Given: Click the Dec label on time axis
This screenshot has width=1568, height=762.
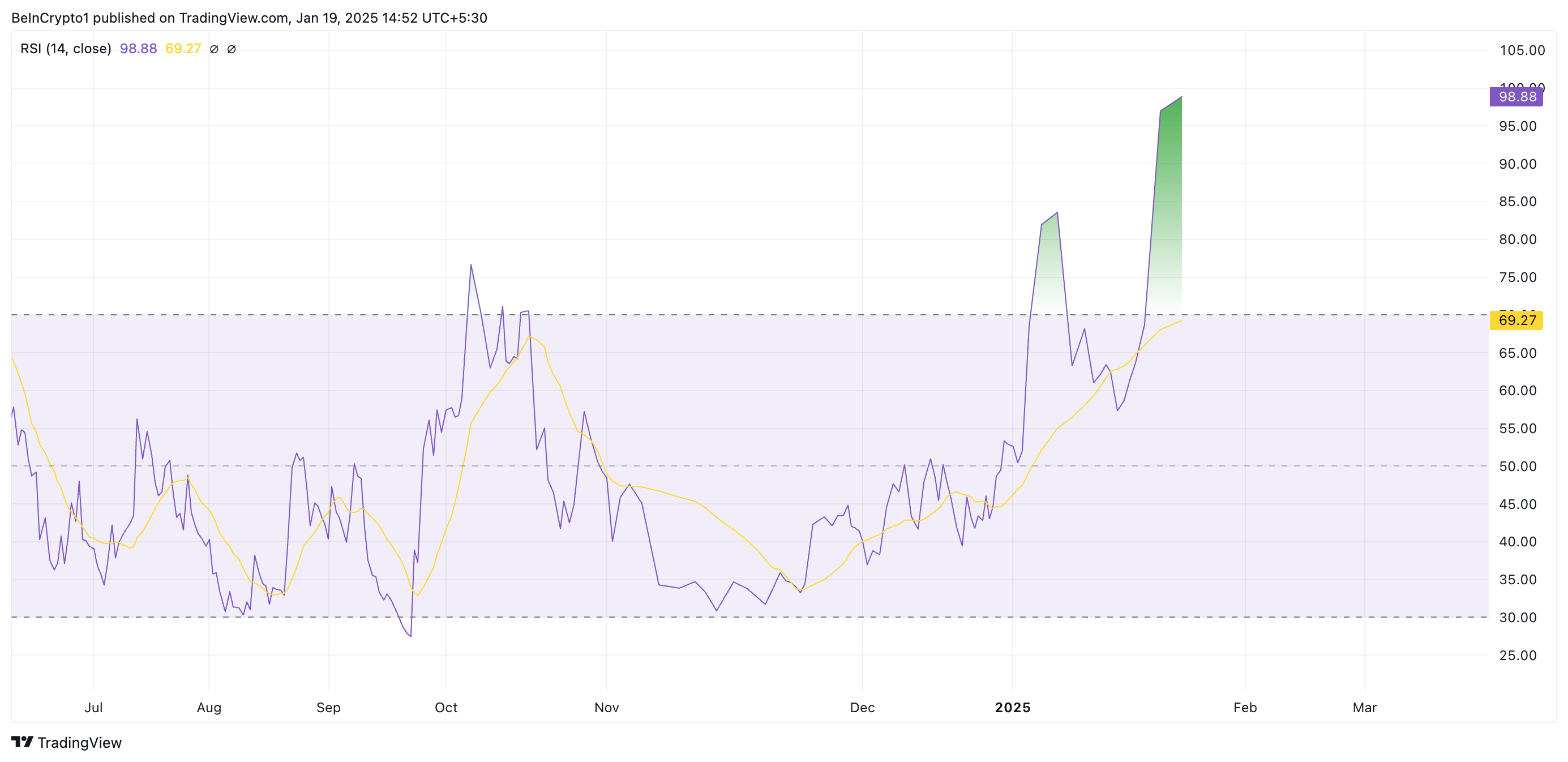Looking at the screenshot, I should click(x=862, y=707).
